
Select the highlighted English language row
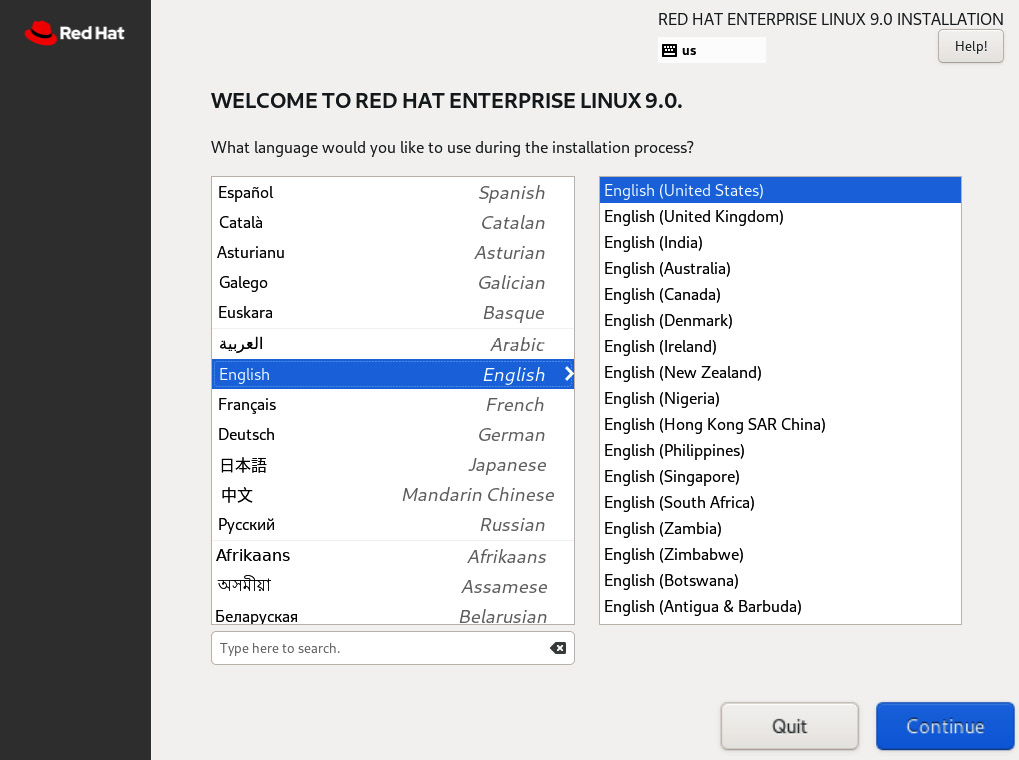[x=393, y=374]
